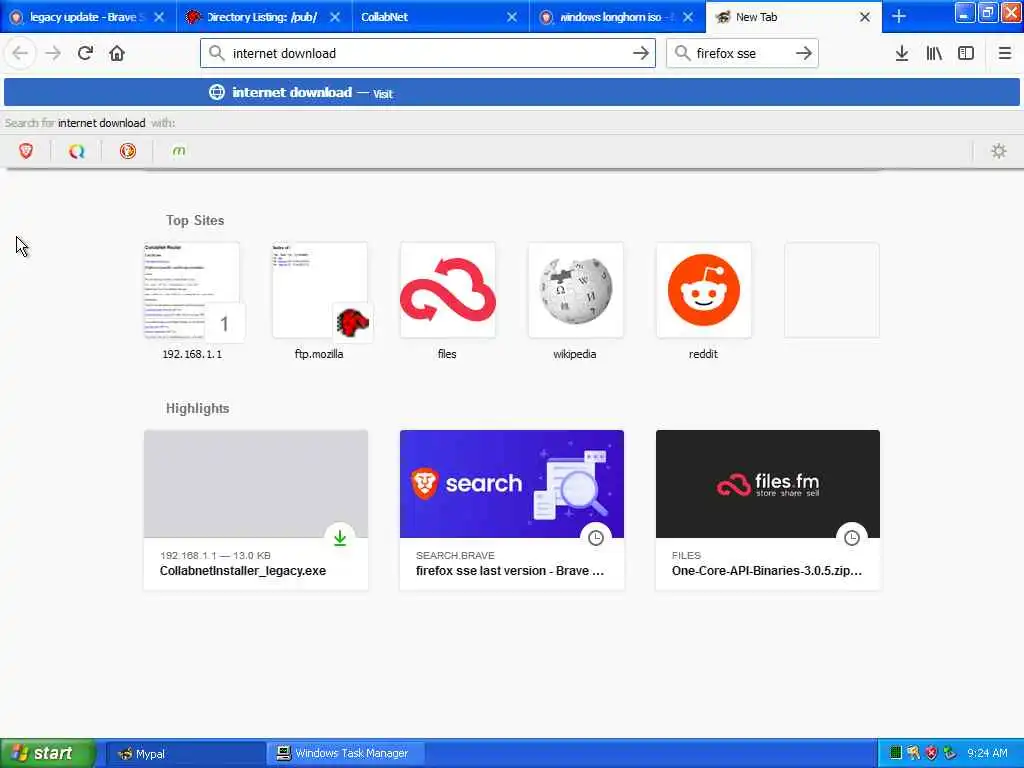Reload the current page

85,53
